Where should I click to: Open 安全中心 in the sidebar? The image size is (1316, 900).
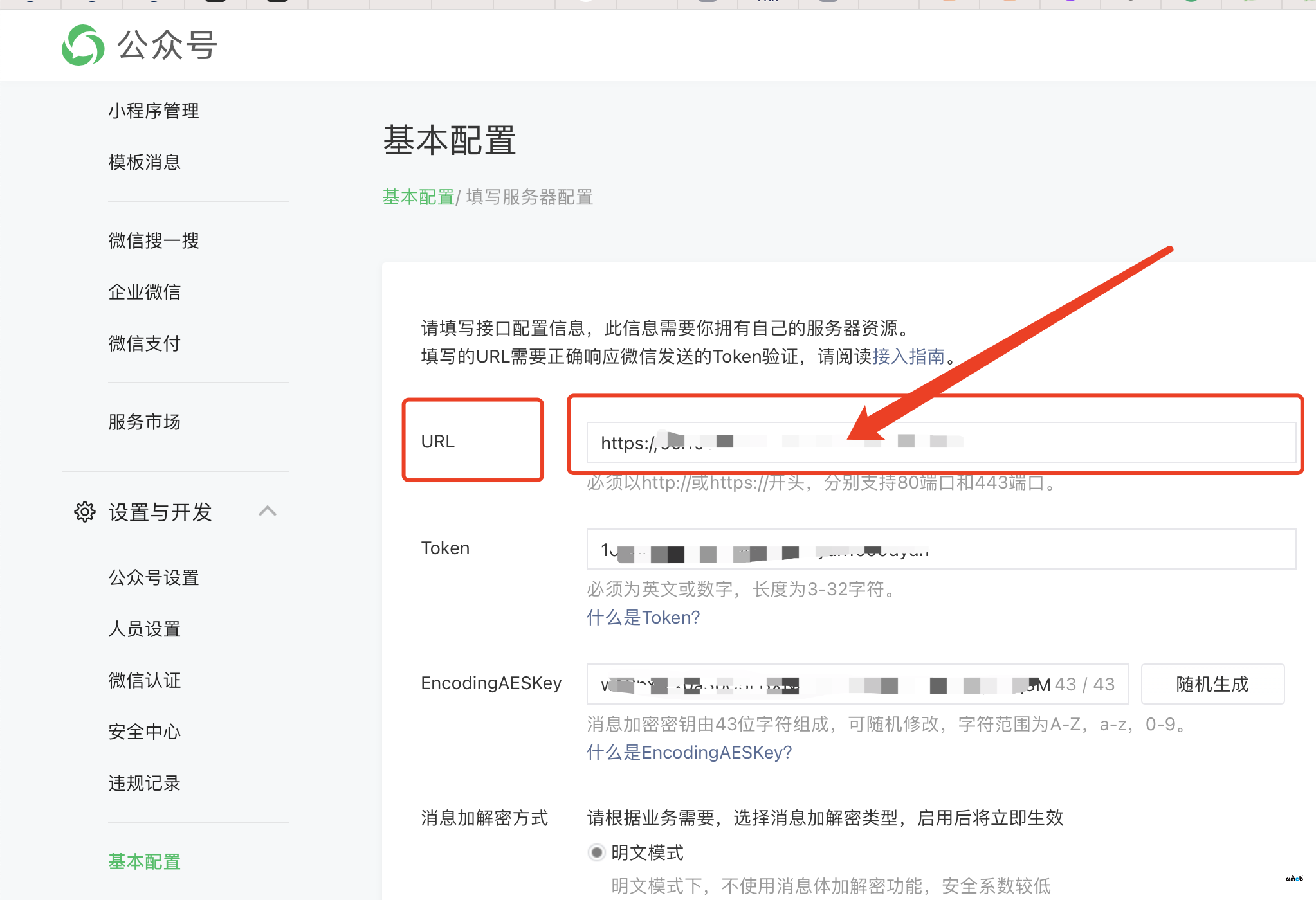pyautogui.click(x=145, y=732)
